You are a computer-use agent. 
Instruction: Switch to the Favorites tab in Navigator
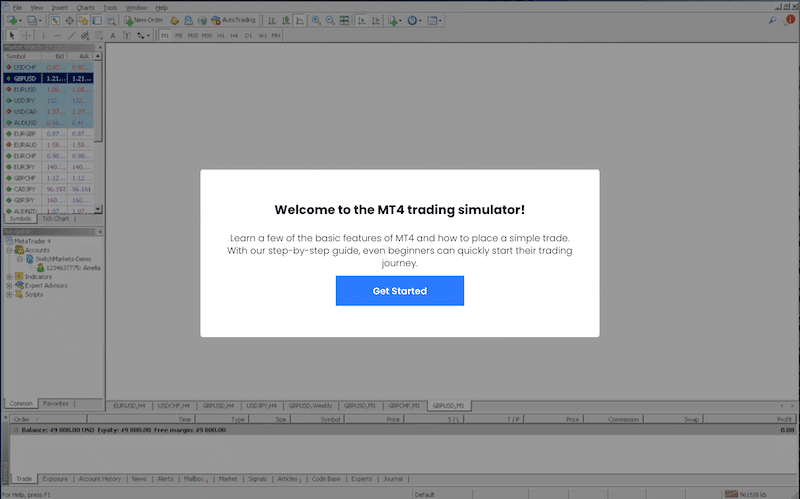[x=56, y=403]
